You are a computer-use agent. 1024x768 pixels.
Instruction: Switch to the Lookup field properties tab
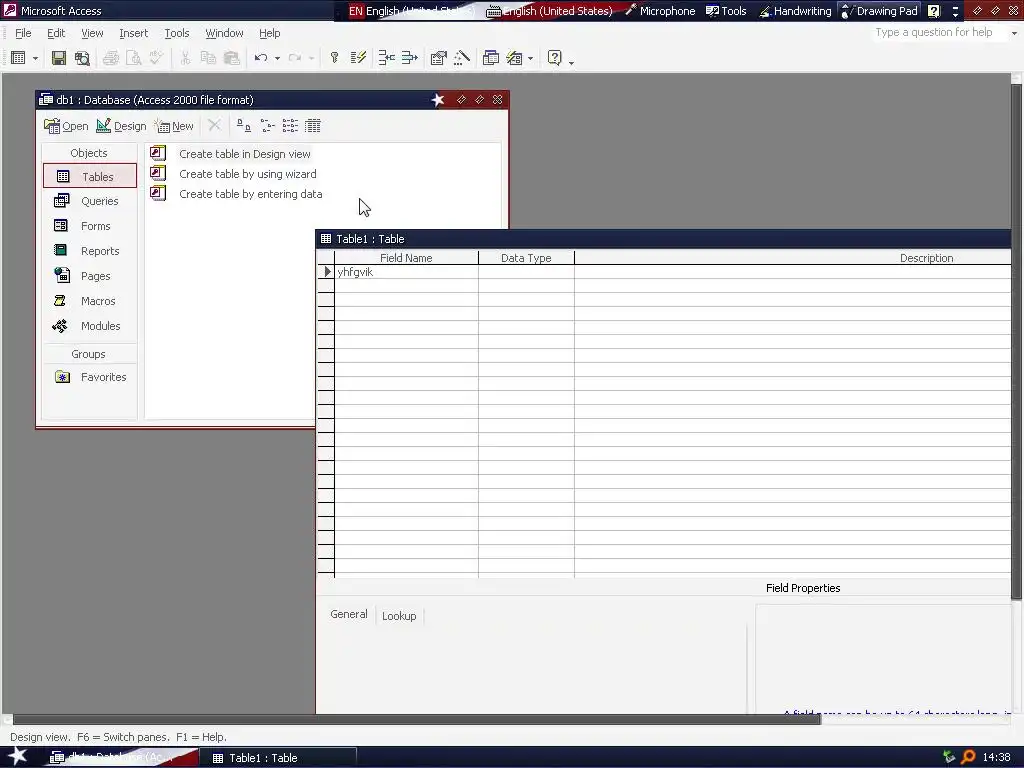coord(399,616)
